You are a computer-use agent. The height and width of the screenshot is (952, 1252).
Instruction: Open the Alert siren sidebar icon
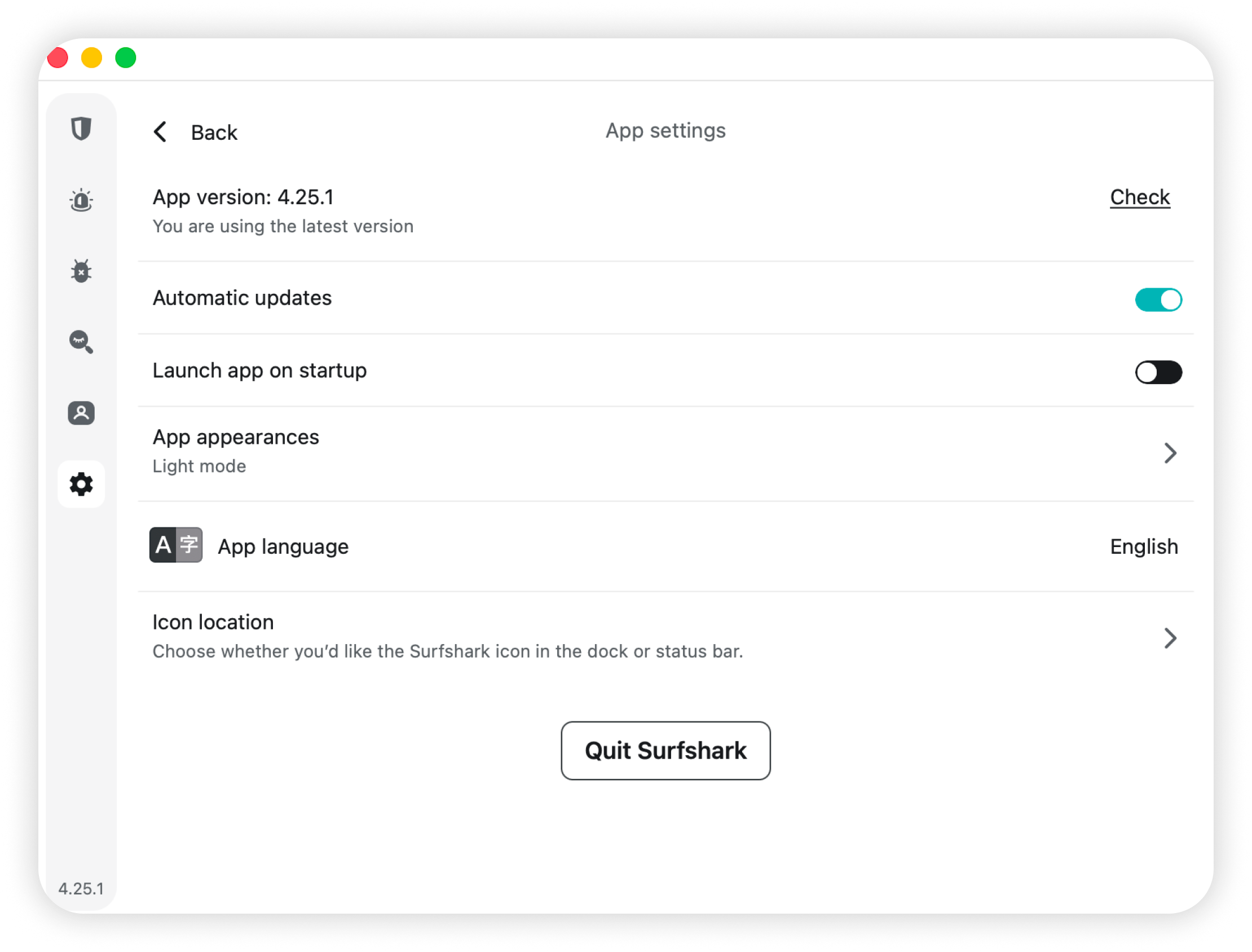[81, 200]
